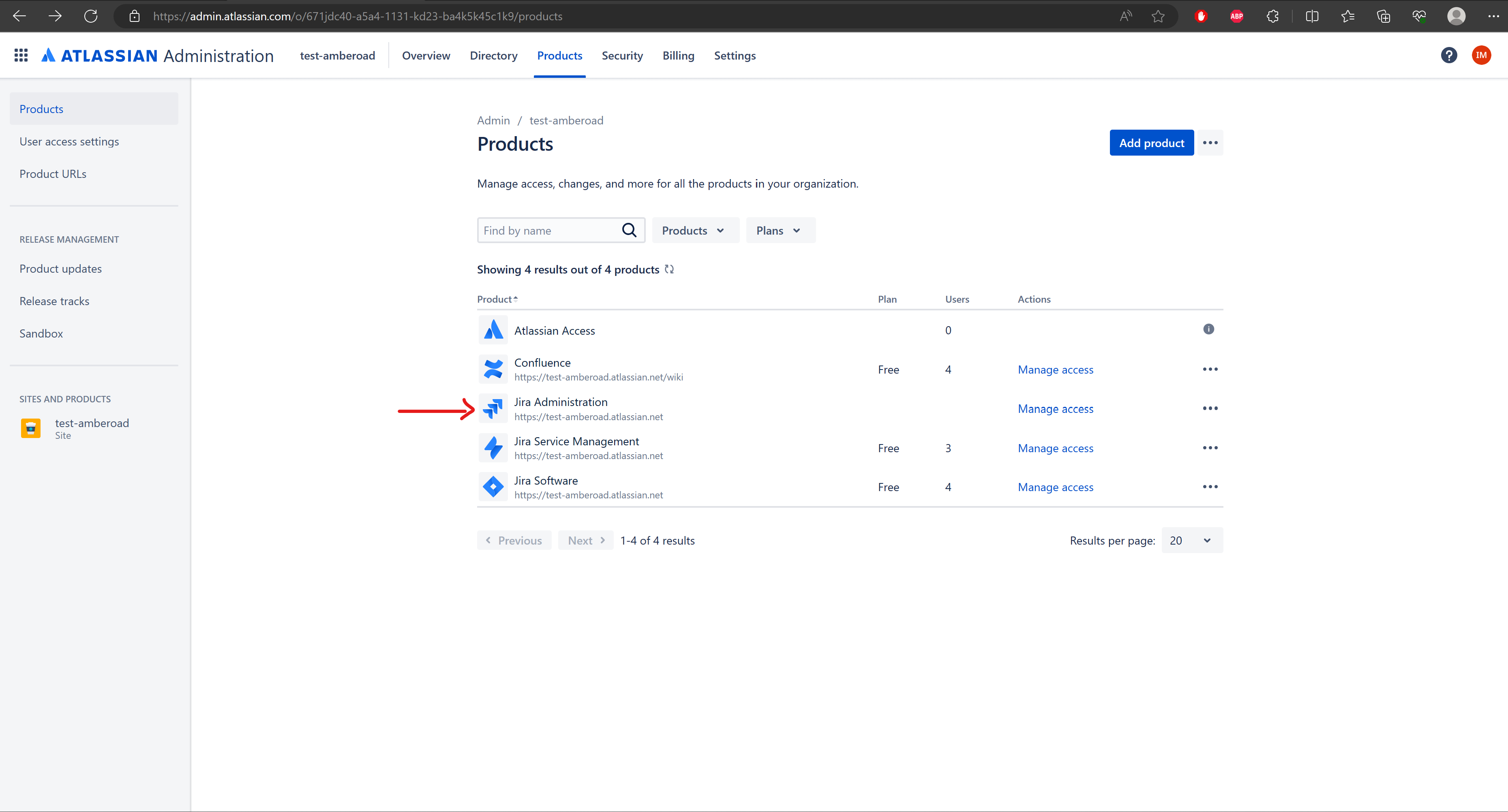Open more actions for Jira Software row
The width and height of the screenshot is (1508, 812).
1210,487
